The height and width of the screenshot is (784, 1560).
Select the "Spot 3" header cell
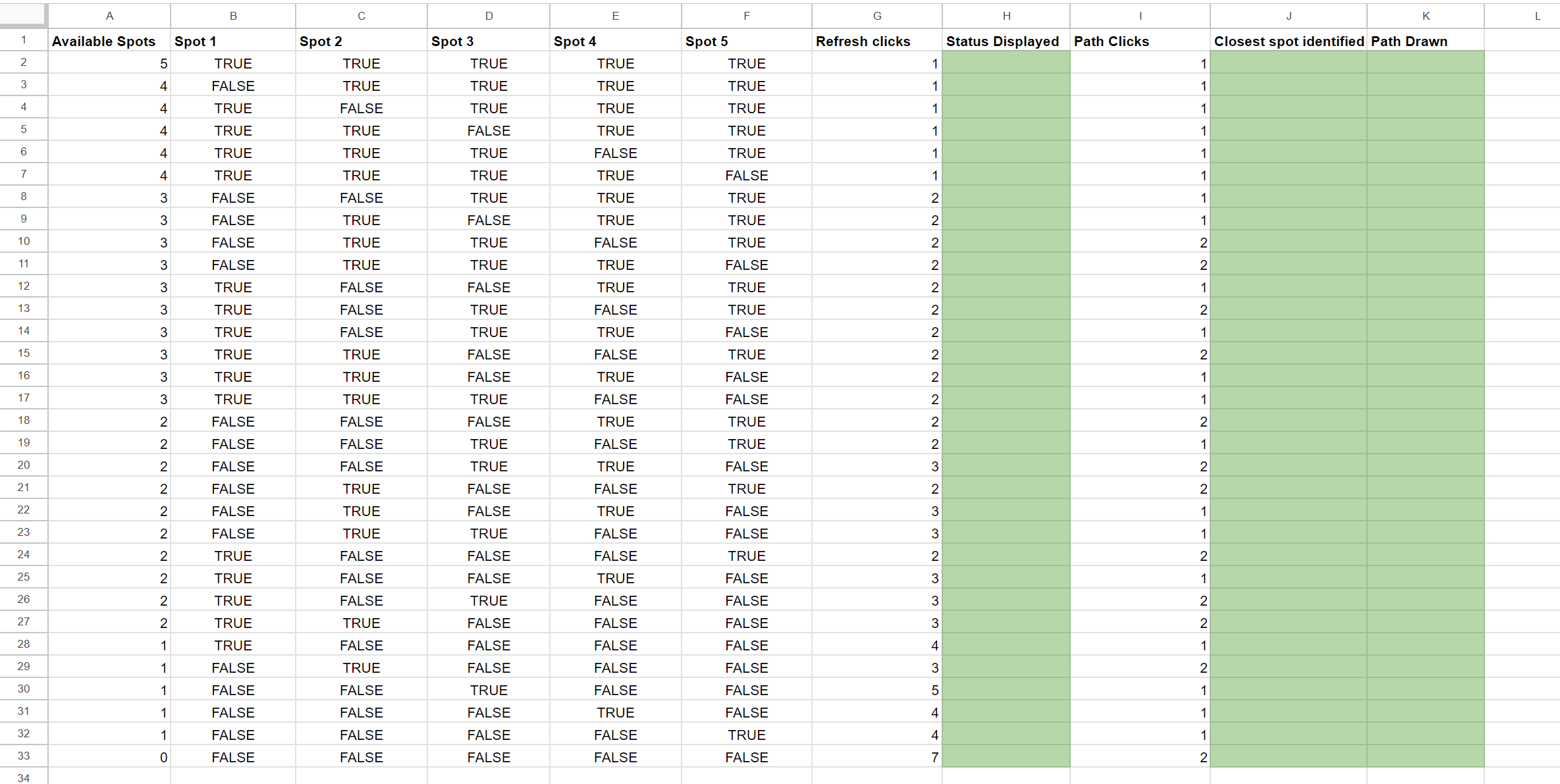click(x=489, y=41)
